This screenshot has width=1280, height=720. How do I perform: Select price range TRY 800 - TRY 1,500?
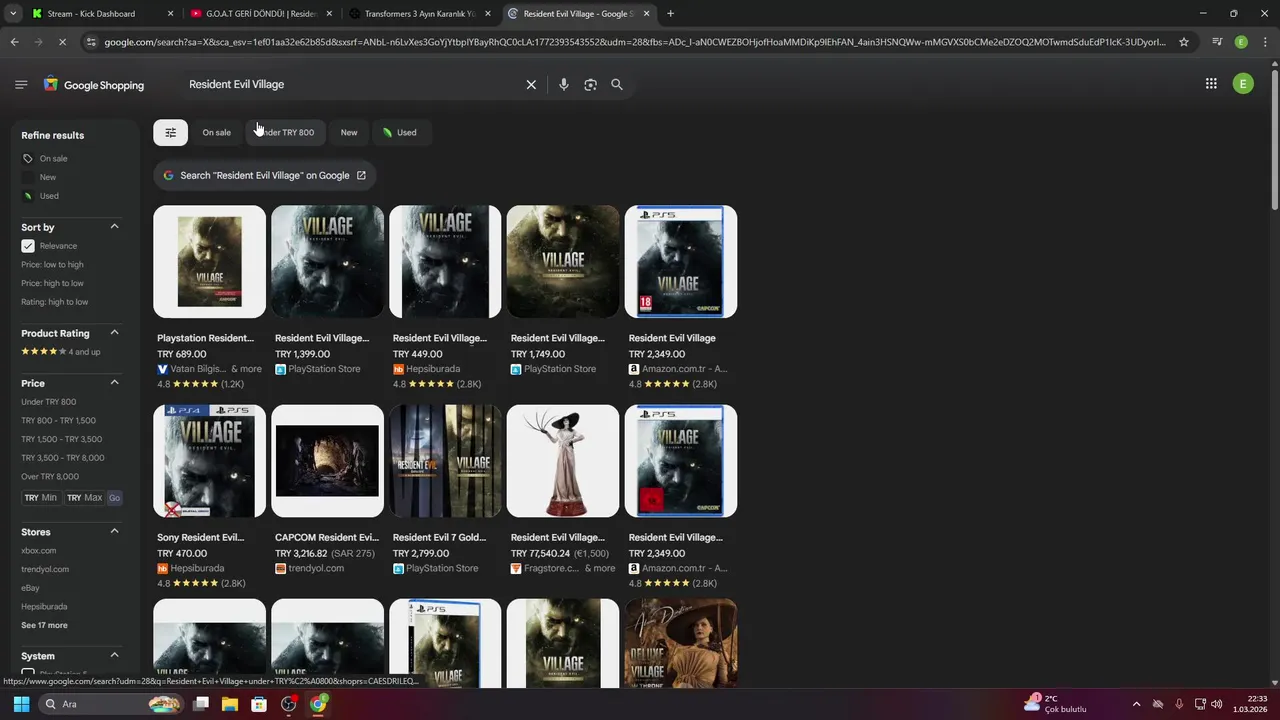[x=58, y=421]
